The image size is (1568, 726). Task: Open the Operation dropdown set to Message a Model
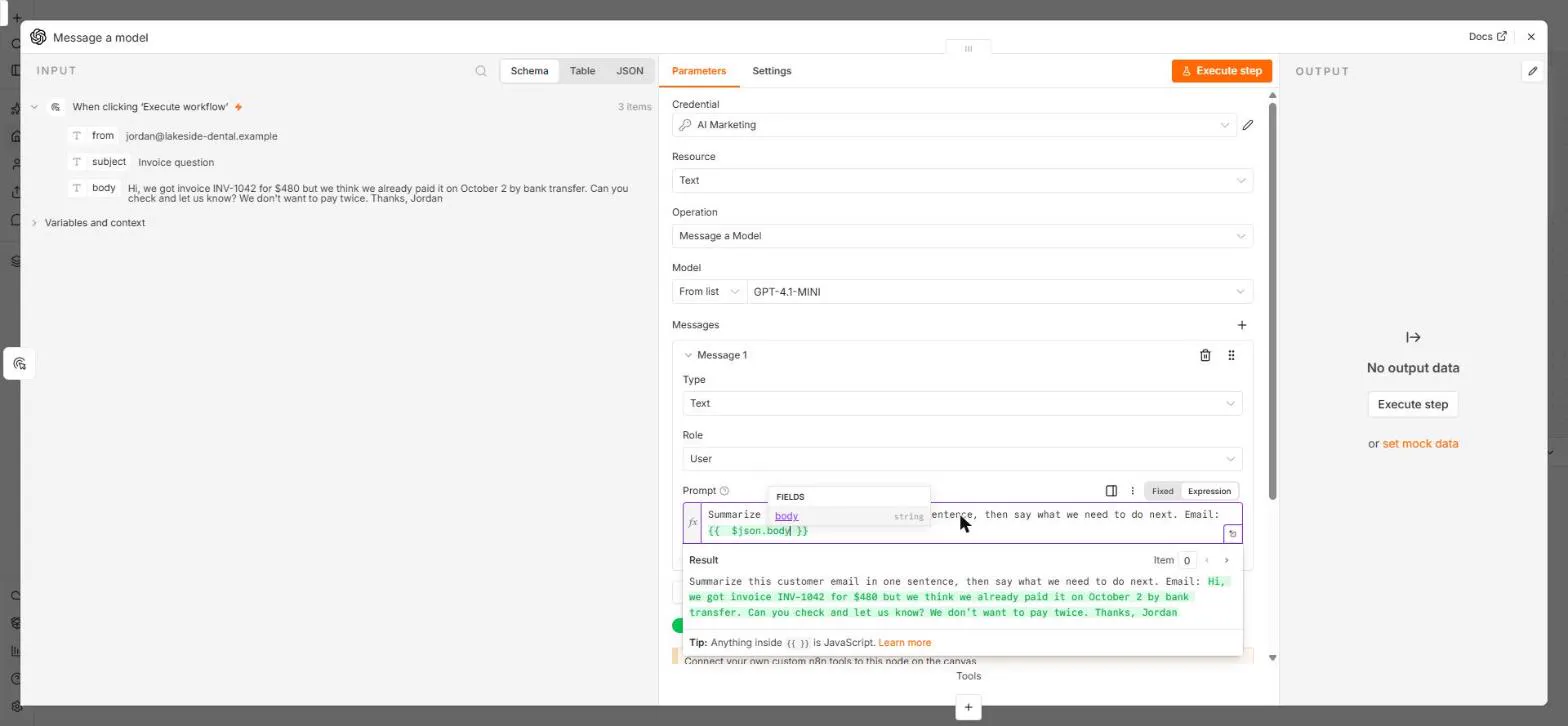click(x=962, y=236)
